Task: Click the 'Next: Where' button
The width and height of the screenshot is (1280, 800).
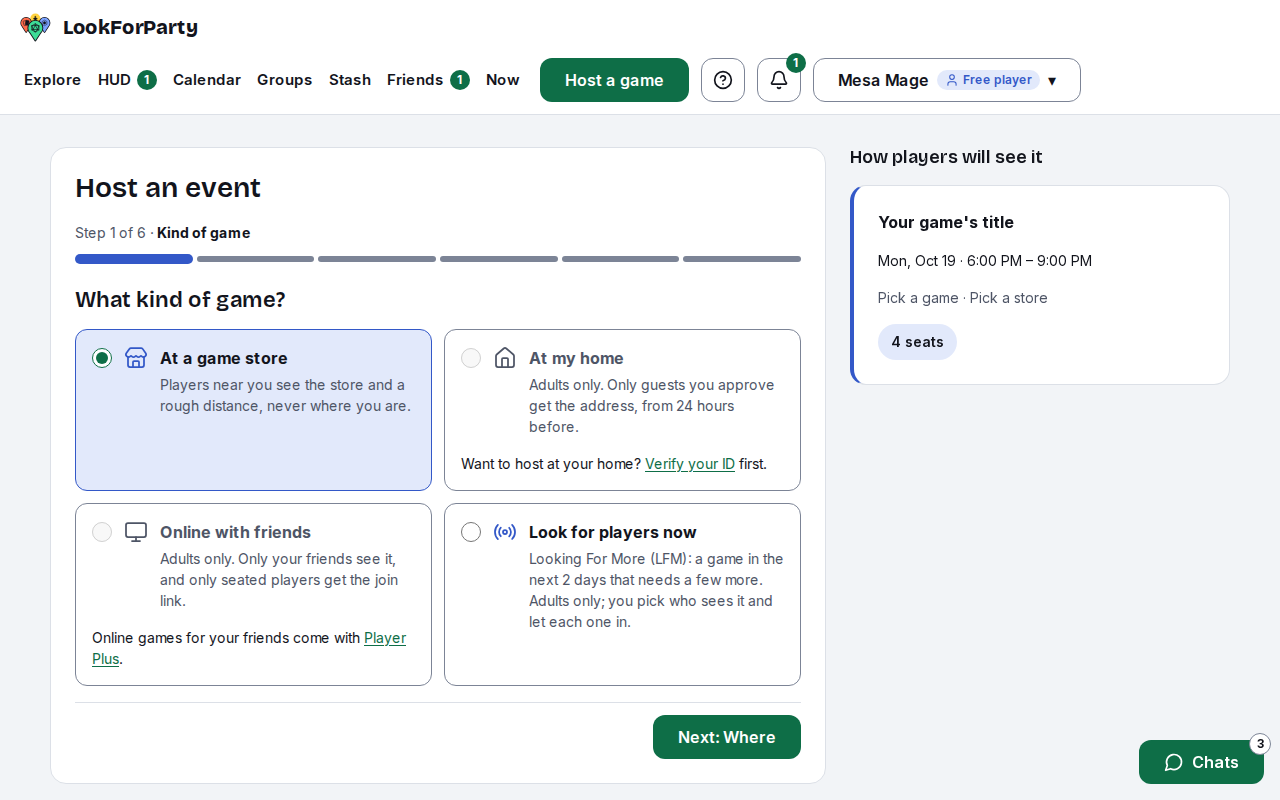Action: pyautogui.click(x=727, y=737)
